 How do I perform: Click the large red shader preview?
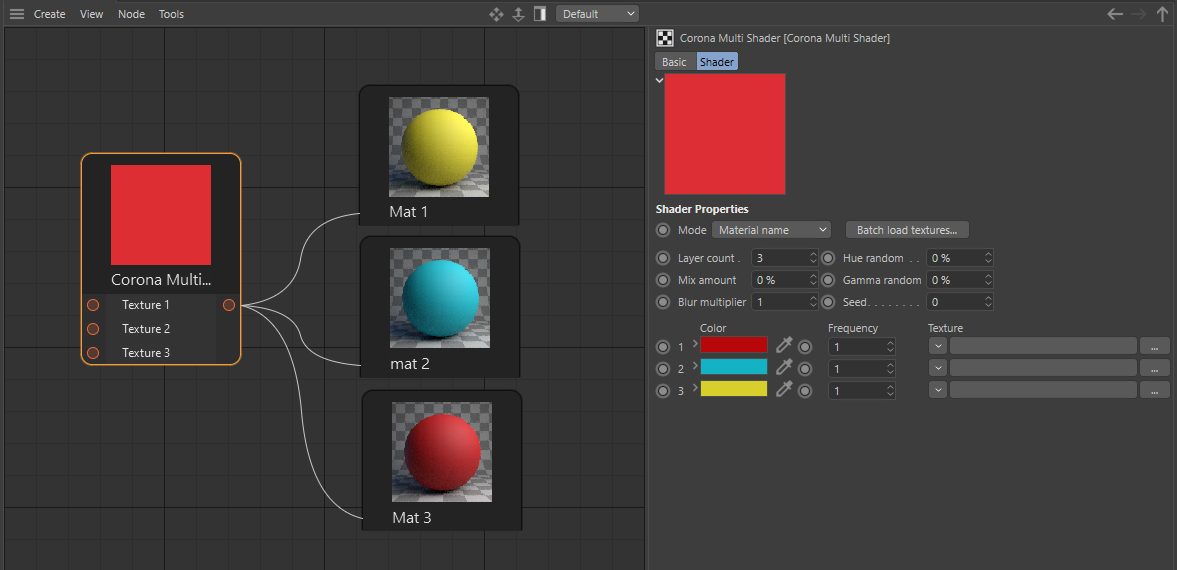click(x=725, y=134)
